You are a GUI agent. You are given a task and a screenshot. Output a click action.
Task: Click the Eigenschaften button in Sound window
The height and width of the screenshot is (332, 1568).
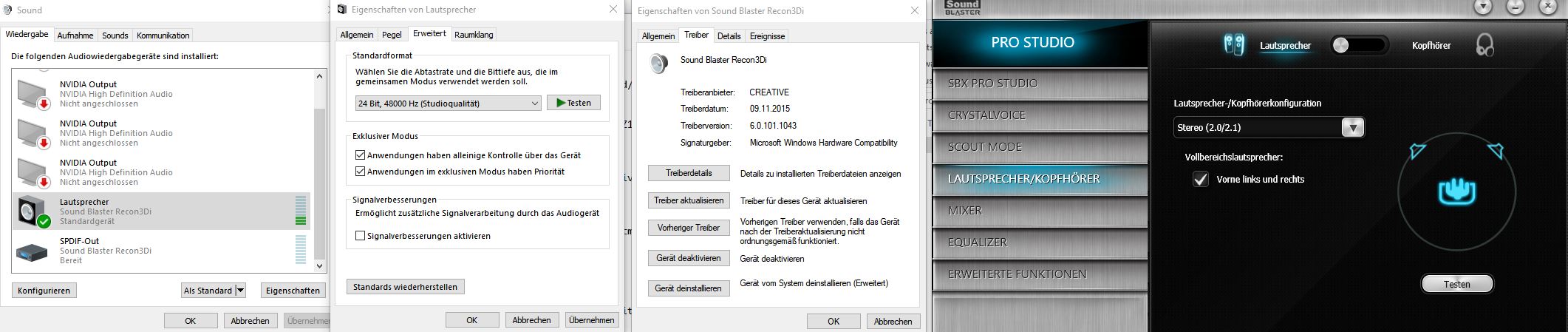pyautogui.click(x=293, y=291)
